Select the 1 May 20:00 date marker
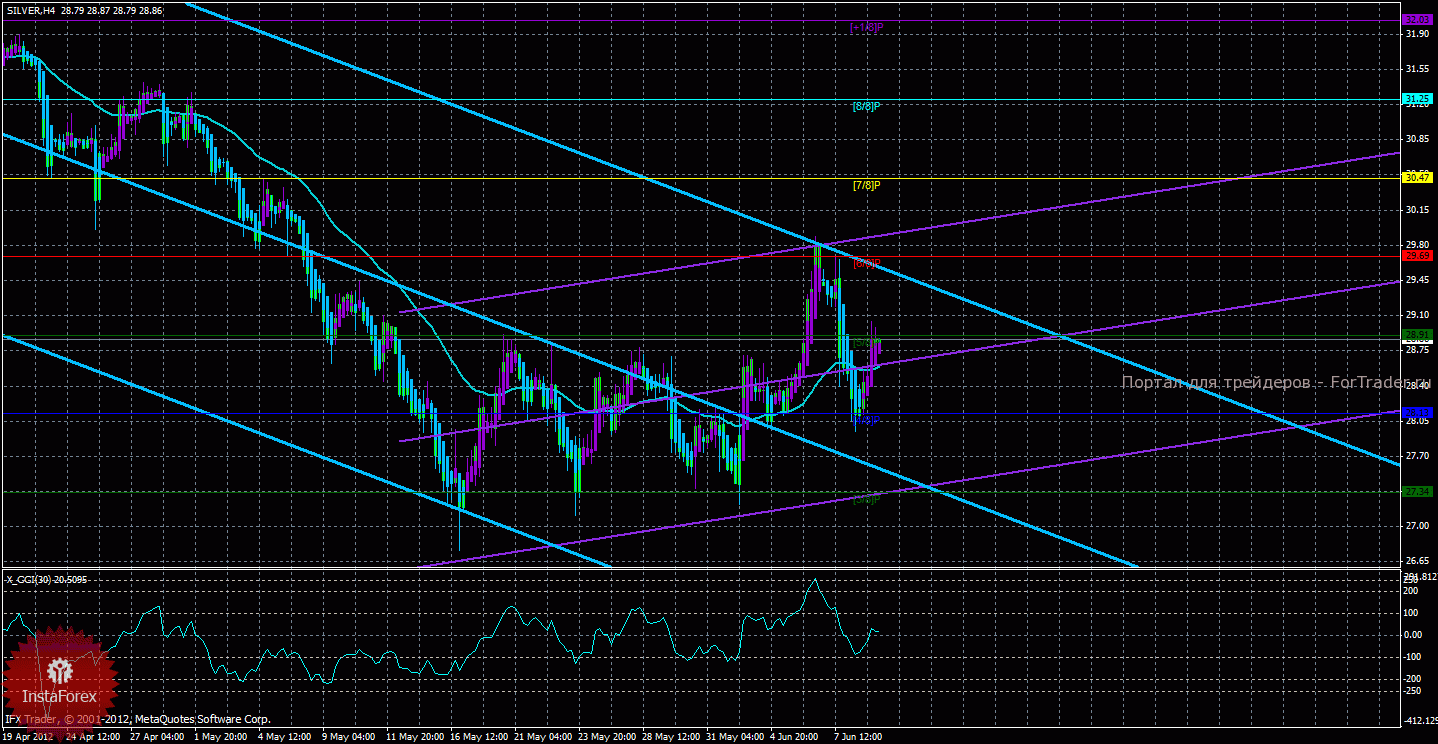Image resolution: width=1438 pixels, height=744 pixels. pos(222,737)
